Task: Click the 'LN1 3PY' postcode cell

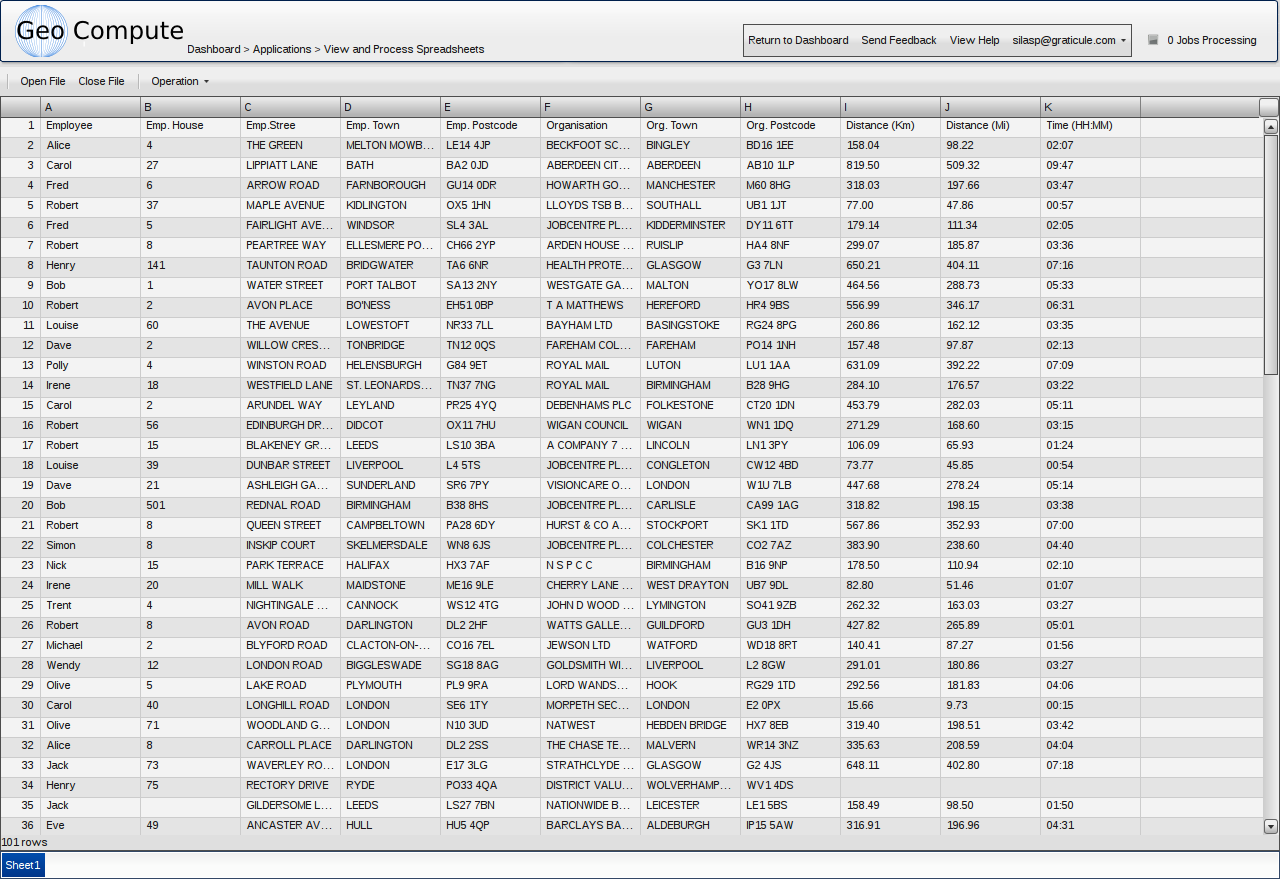Action: coord(791,445)
